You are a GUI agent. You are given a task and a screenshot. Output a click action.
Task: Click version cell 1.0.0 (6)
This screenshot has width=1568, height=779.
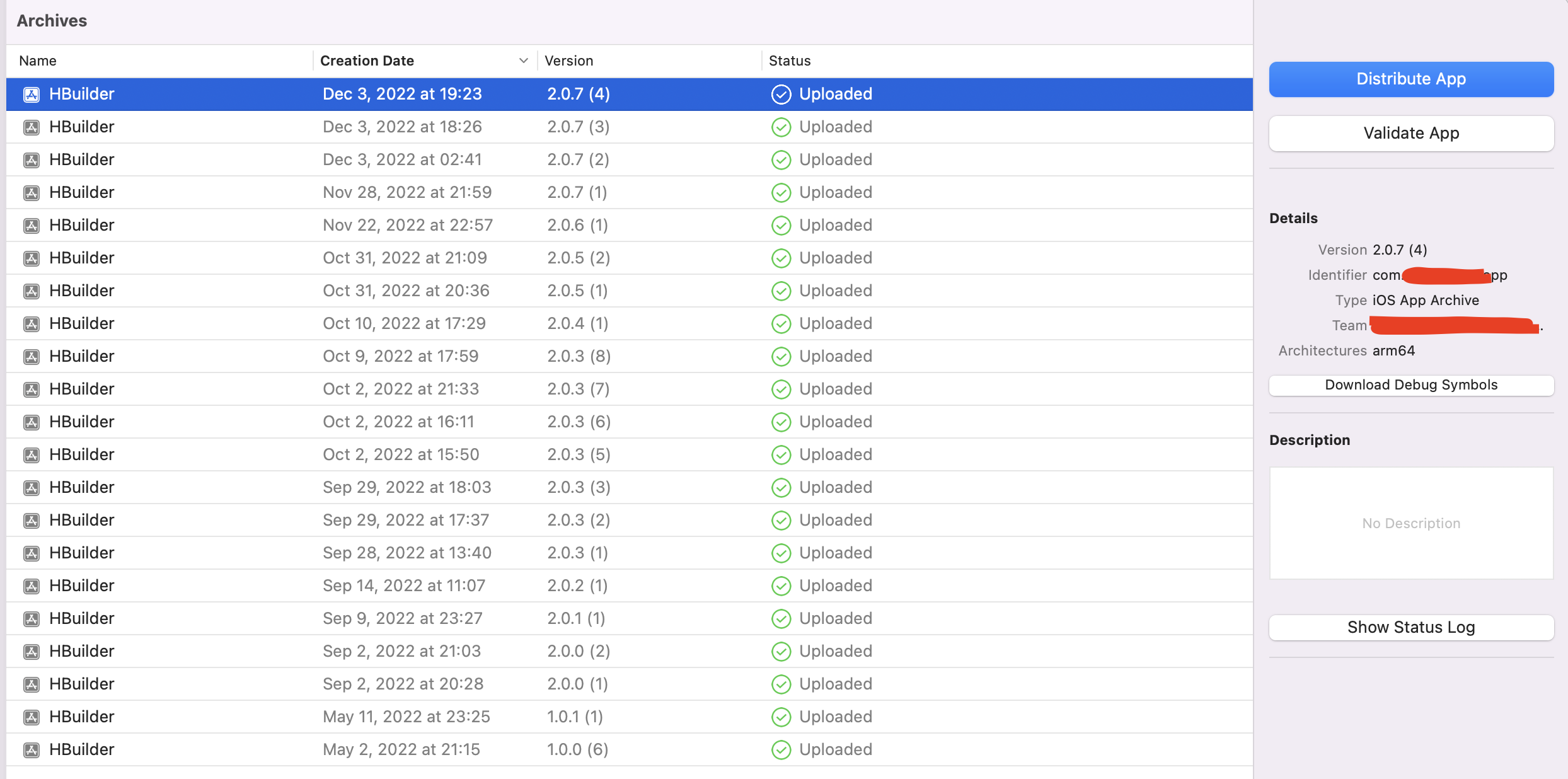pos(578,749)
